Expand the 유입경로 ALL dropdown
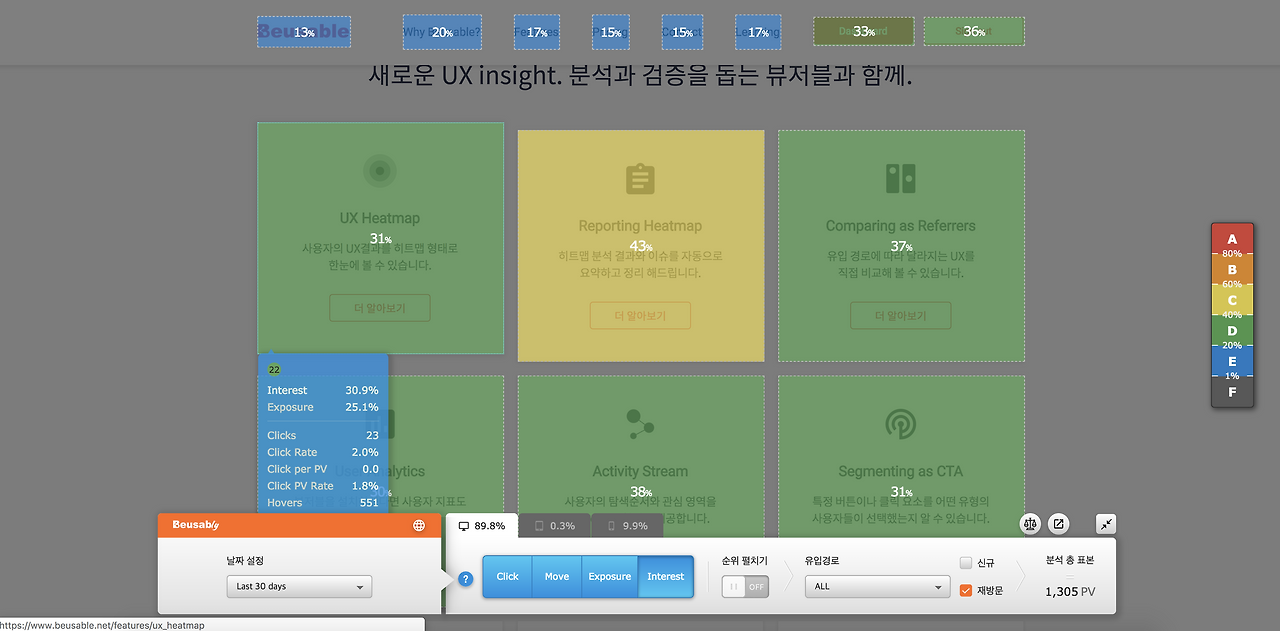This screenshot has height=631, width=1280. click(877, 586)
